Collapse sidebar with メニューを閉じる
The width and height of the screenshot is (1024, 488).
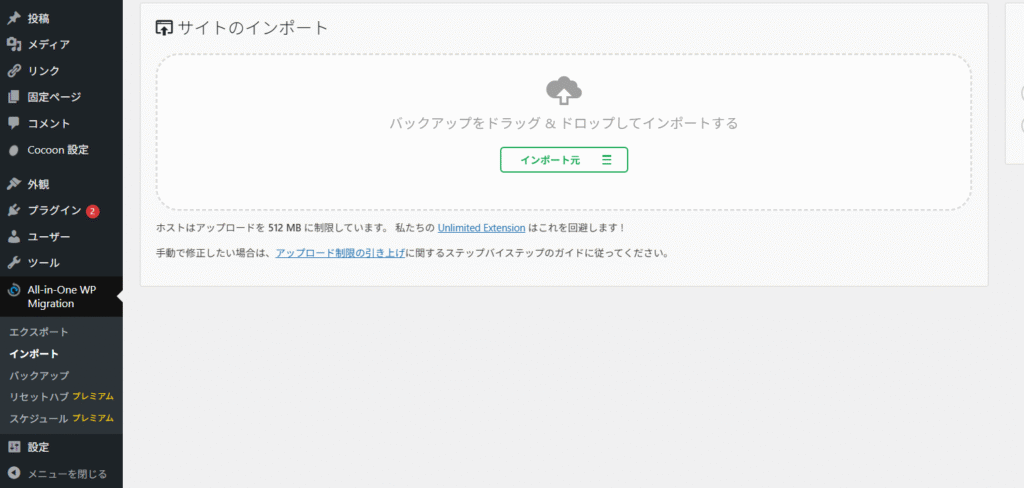click(x=57, y=473)
